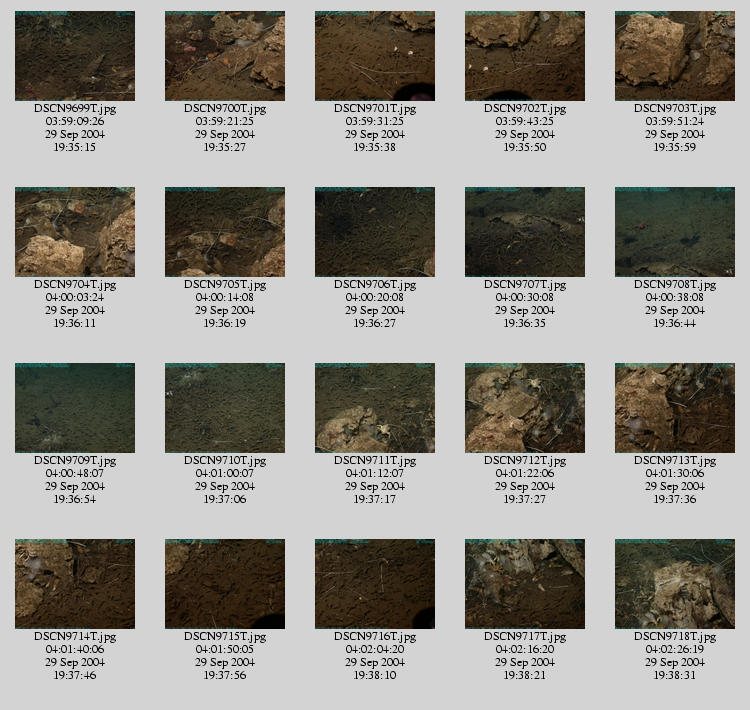Select the clock time 19:38:31
The height and width of the screenshot is (710, 750).
coord(675,675)
